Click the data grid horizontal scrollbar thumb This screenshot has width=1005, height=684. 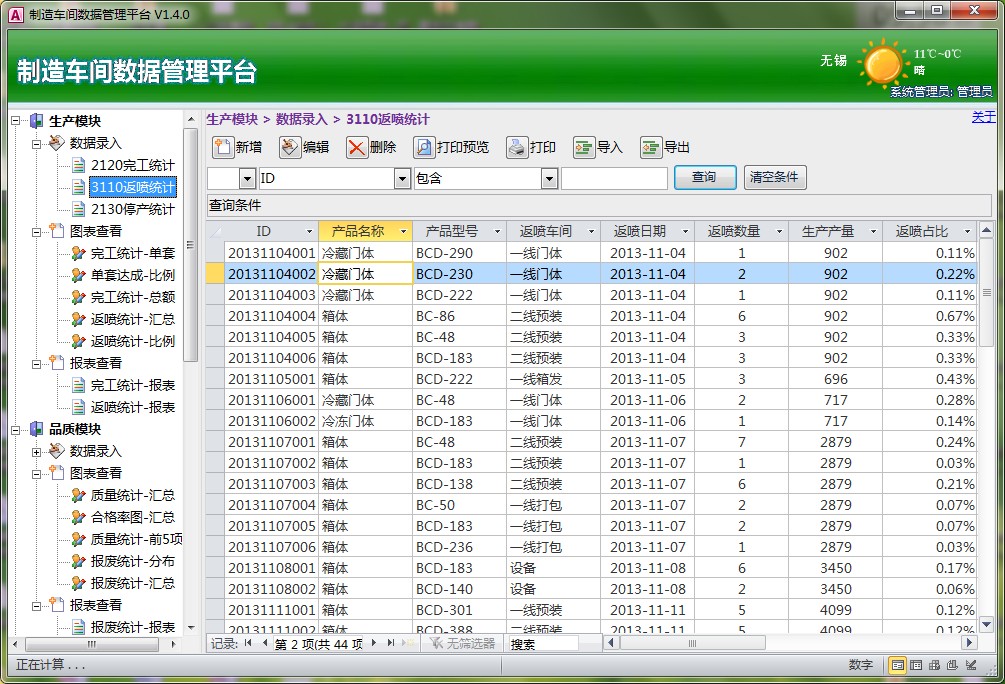click(692, 643)
